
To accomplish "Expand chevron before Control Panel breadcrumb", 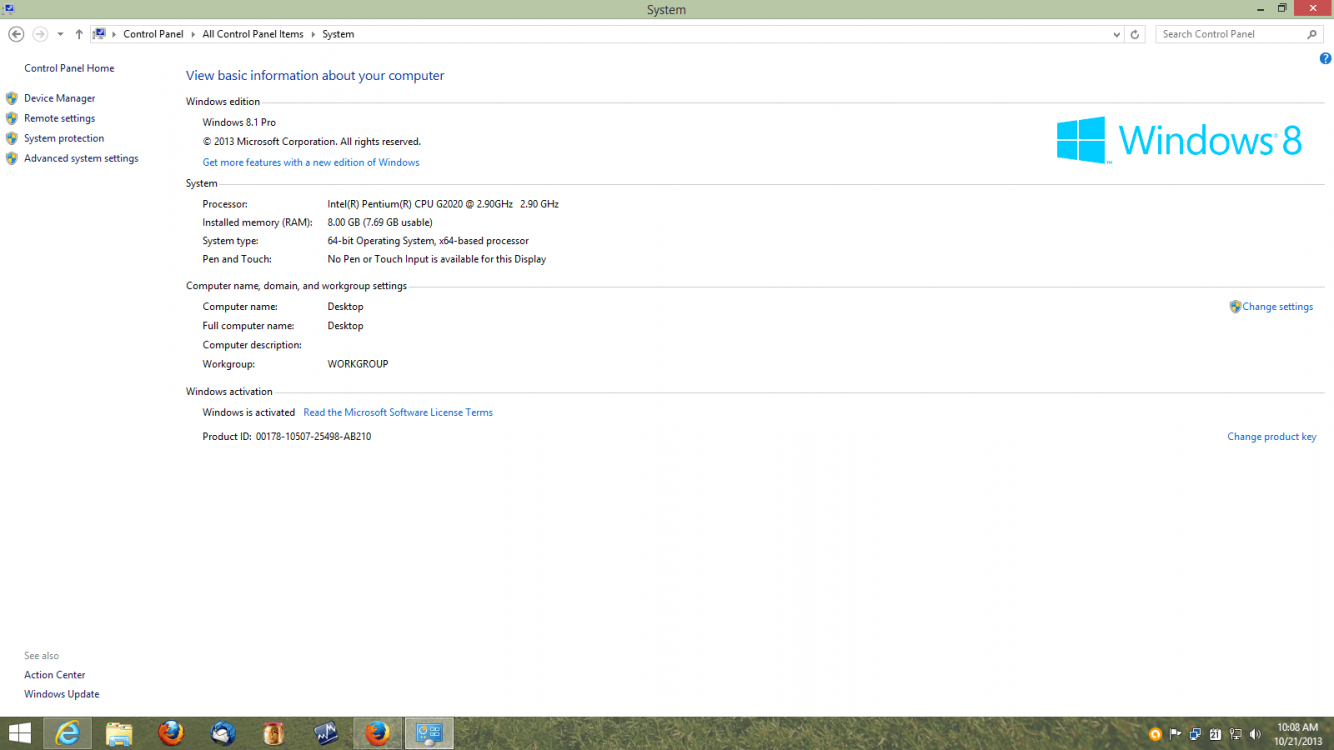I will tap(113, 34).
